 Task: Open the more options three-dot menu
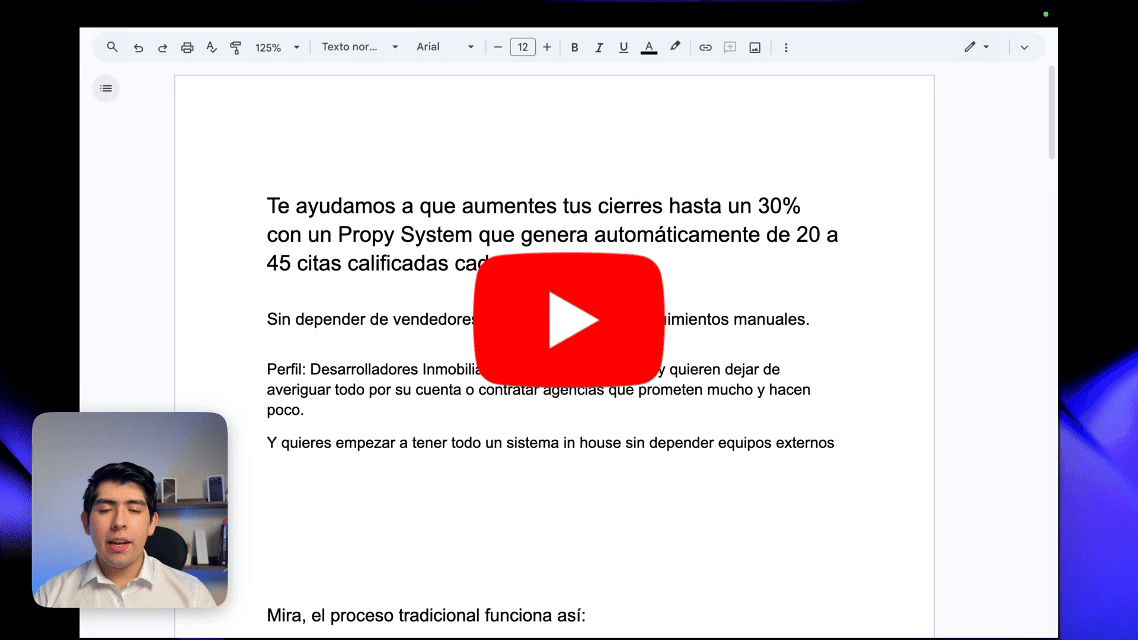[786, 47]
